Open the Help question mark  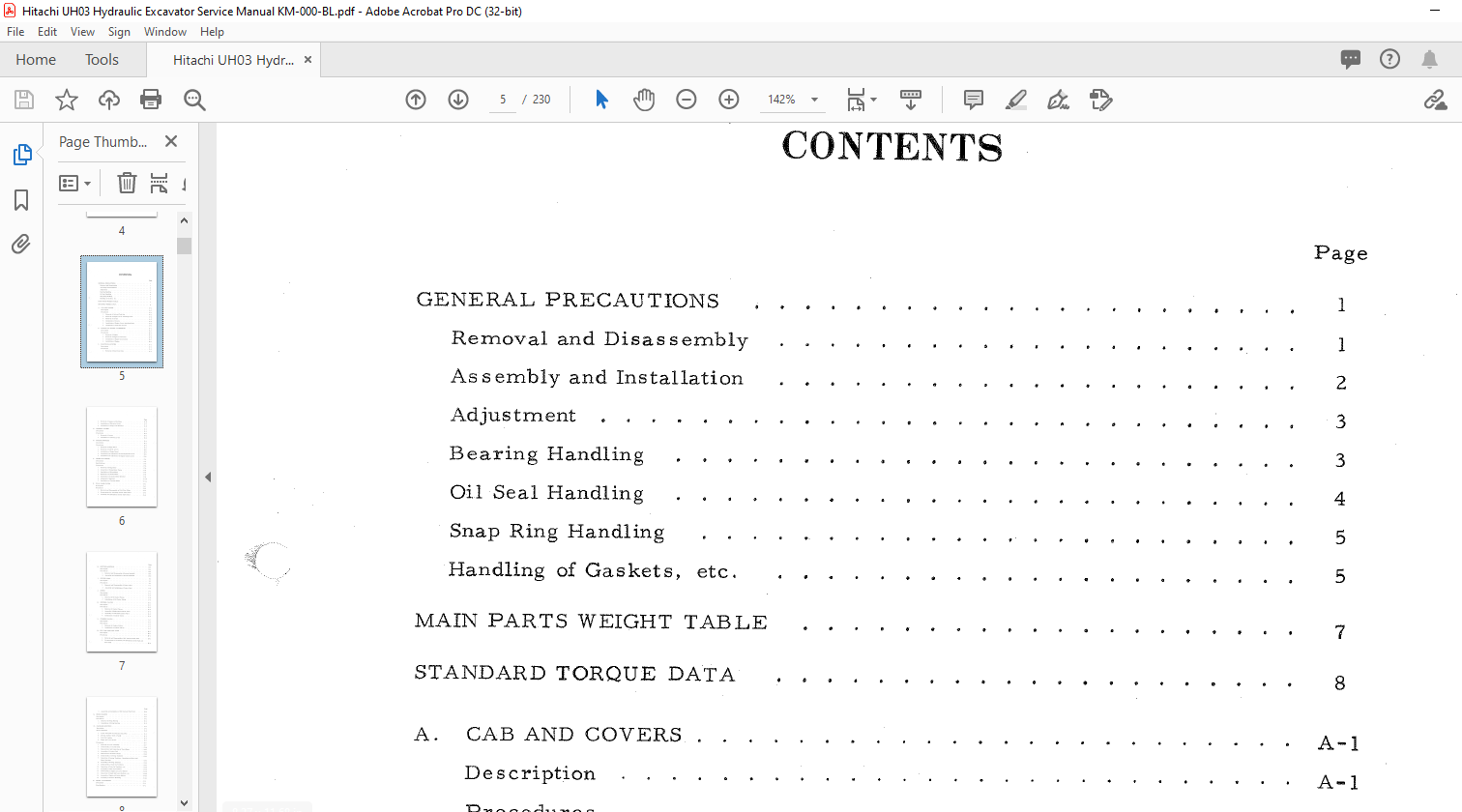(x=1389, y=59)
